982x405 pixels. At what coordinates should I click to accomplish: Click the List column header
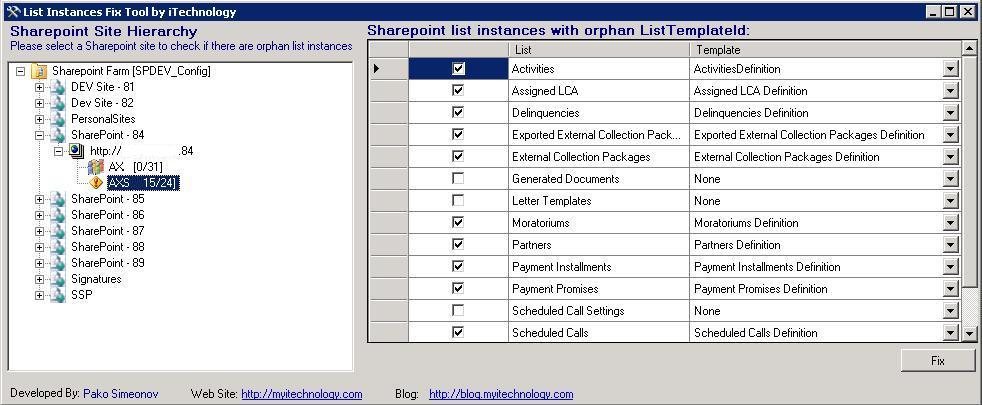click(x=599, y=49)
